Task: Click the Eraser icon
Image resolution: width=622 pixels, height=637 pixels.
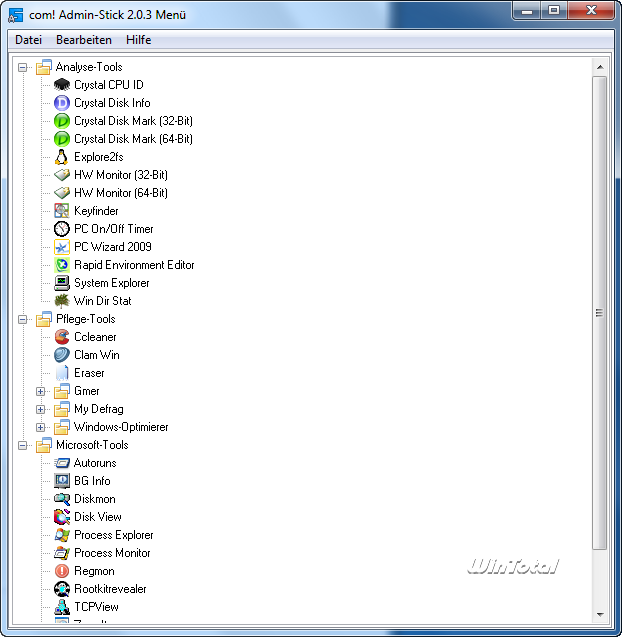Action: point(62,373)
